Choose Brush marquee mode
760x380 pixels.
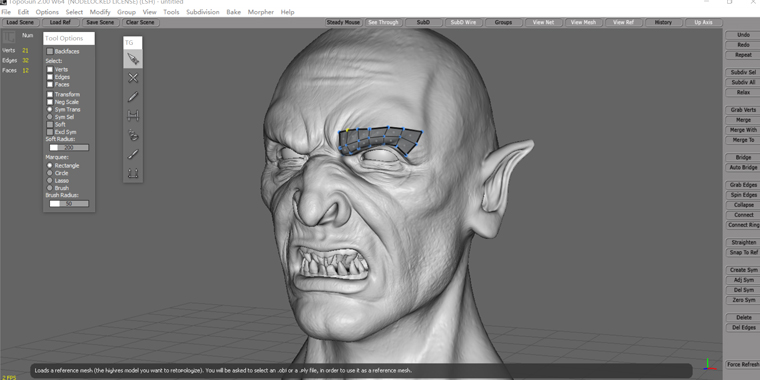click(49, 188)
